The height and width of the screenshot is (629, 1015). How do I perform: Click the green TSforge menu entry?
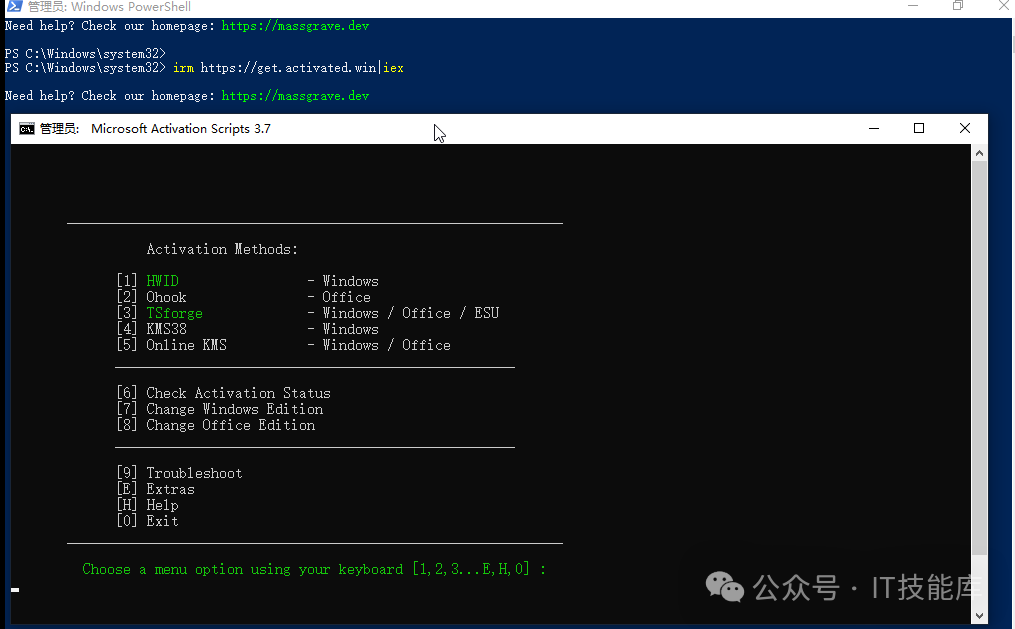pyautogui.click(x=174, y=313)
